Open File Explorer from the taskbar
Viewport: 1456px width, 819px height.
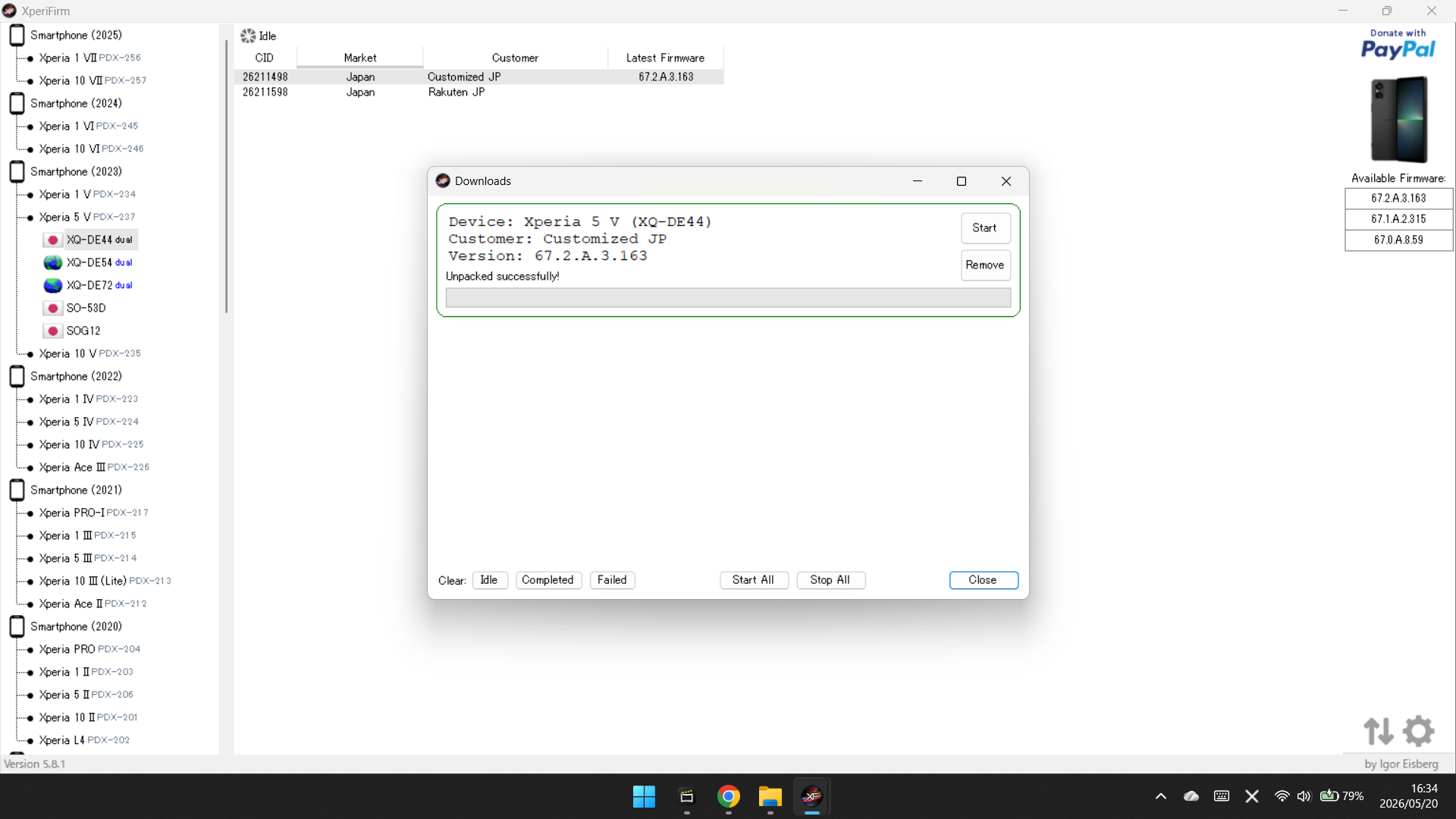click(x=770, y=796)
